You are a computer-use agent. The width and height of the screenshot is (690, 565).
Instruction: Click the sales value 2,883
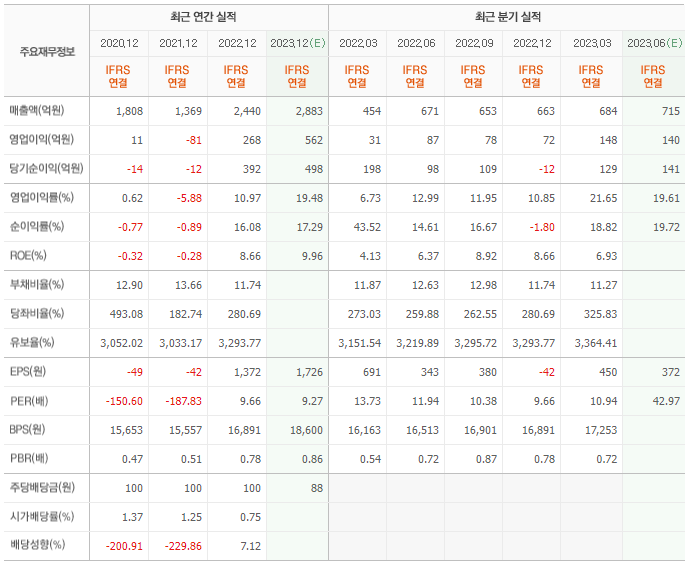pyautogui.click(x=309, y=111)
